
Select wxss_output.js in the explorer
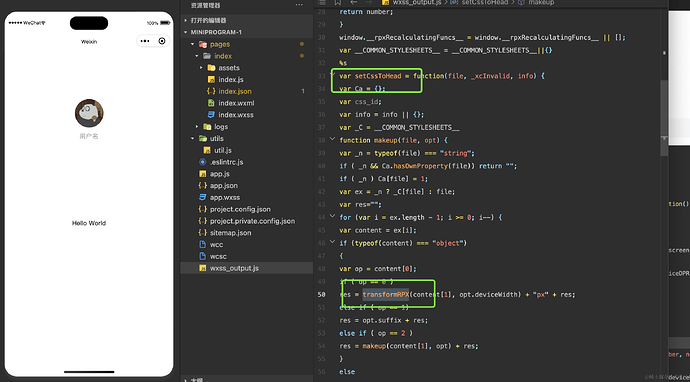pos(234,268)
